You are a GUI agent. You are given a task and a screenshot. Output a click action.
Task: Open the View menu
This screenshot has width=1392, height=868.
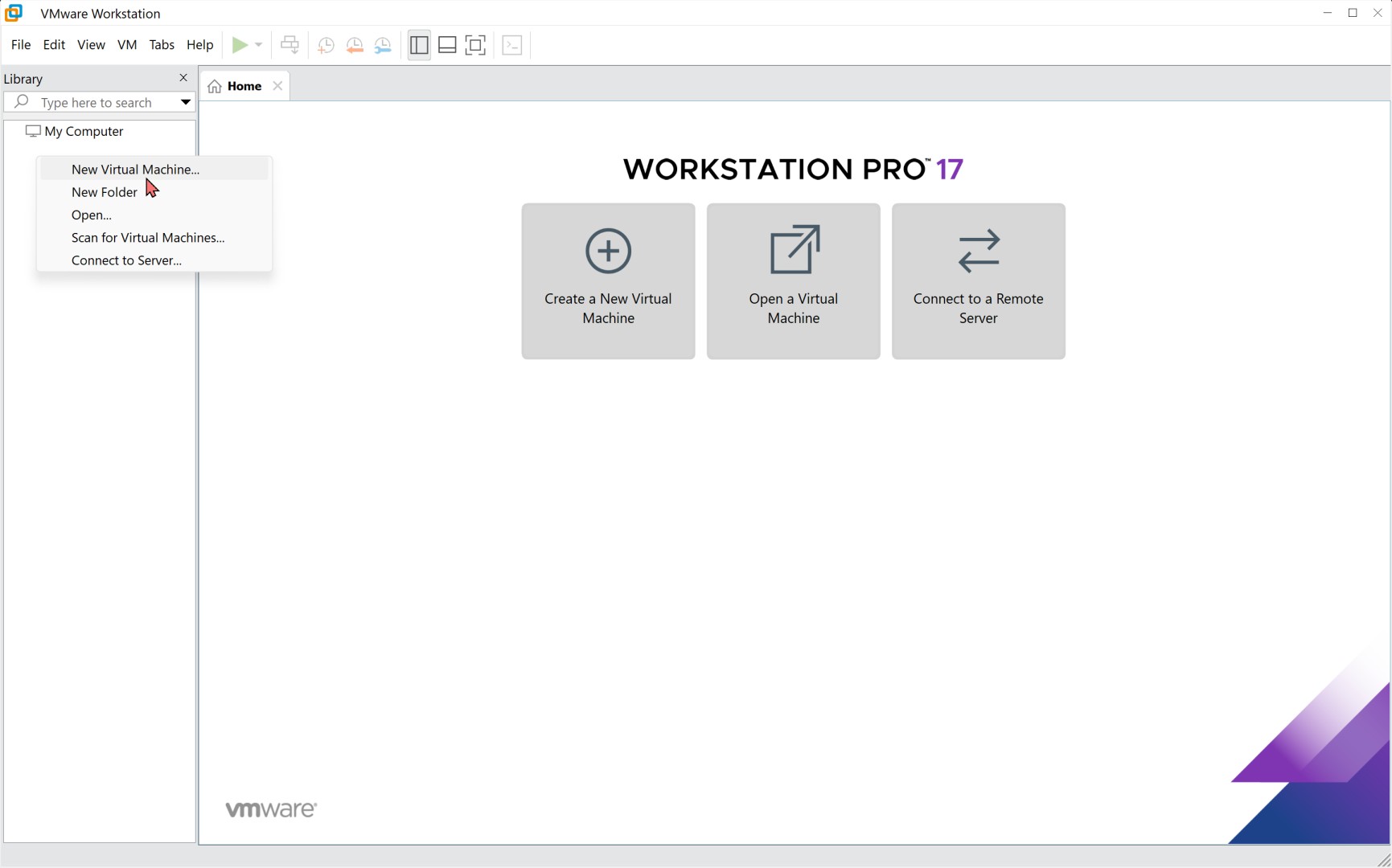click(91, 45)
